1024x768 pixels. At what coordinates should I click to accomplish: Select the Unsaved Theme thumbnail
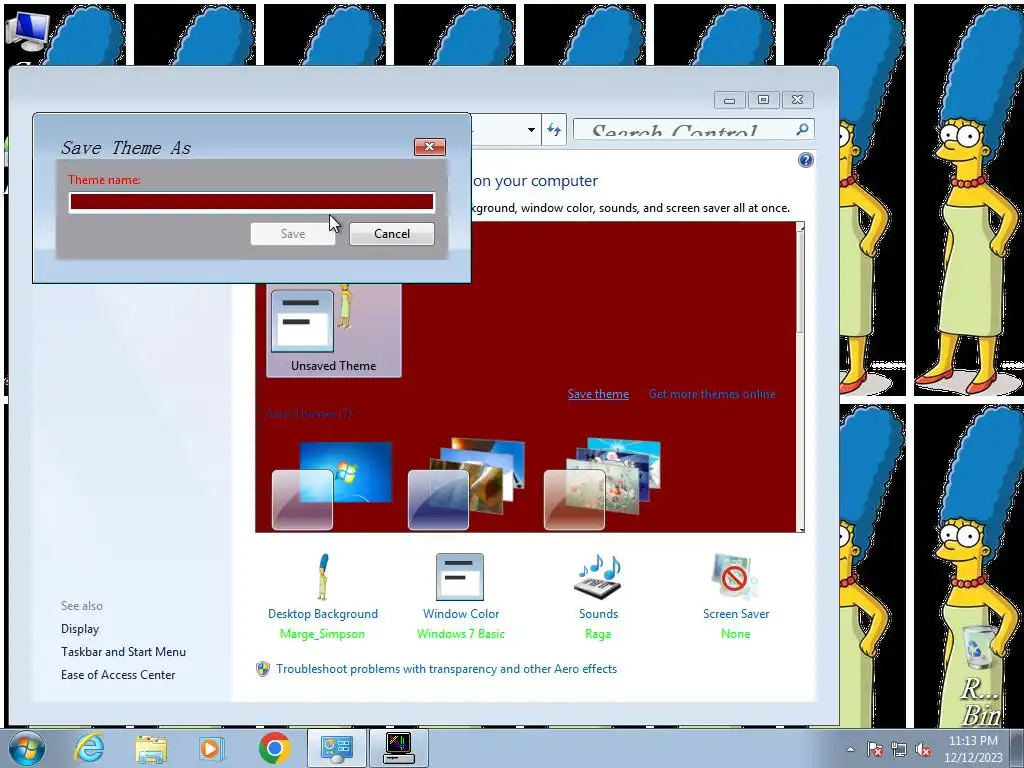(334, 330)
